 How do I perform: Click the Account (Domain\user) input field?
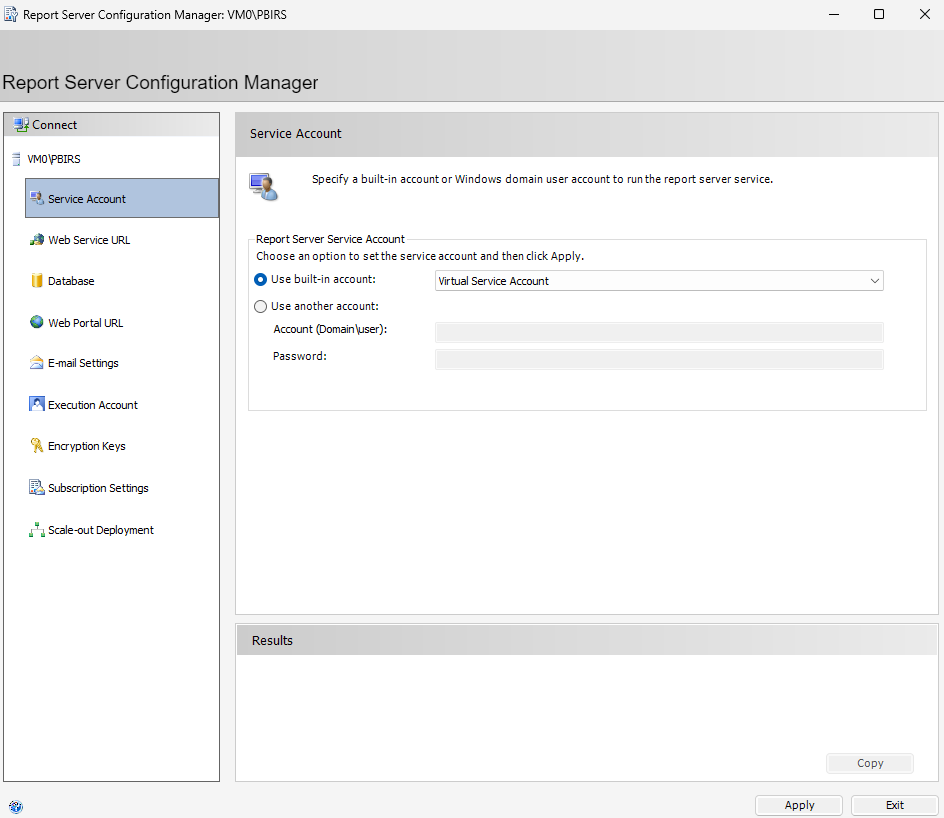(659, 332)
